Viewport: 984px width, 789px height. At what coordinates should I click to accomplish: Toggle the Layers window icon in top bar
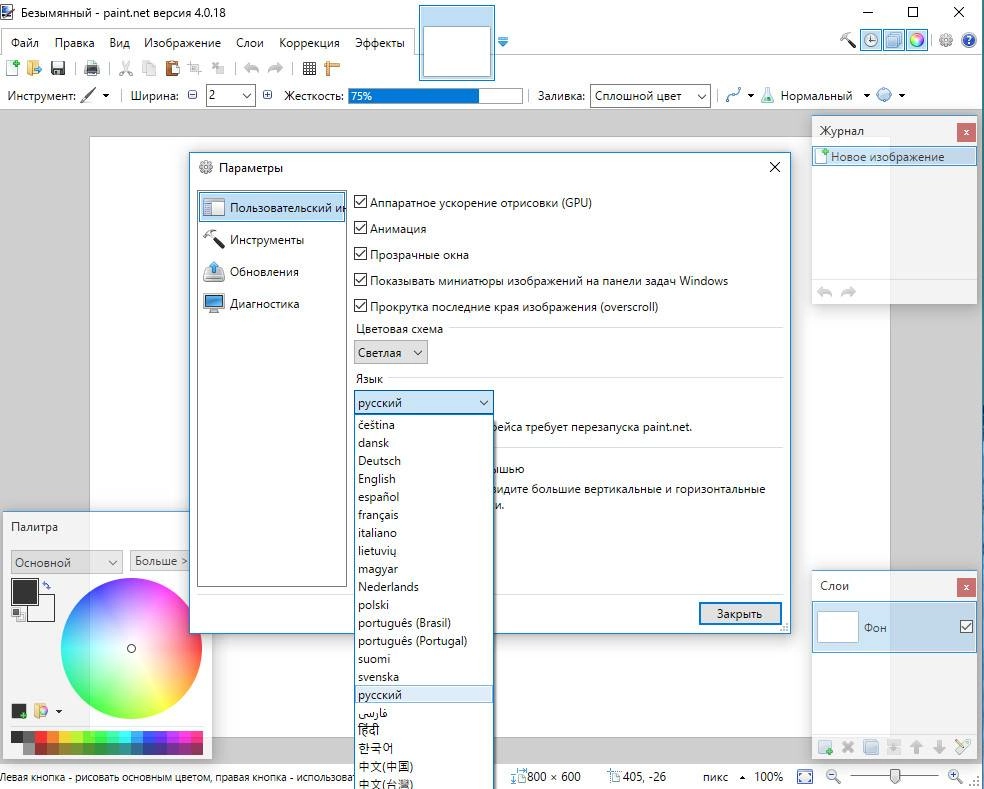894,40
